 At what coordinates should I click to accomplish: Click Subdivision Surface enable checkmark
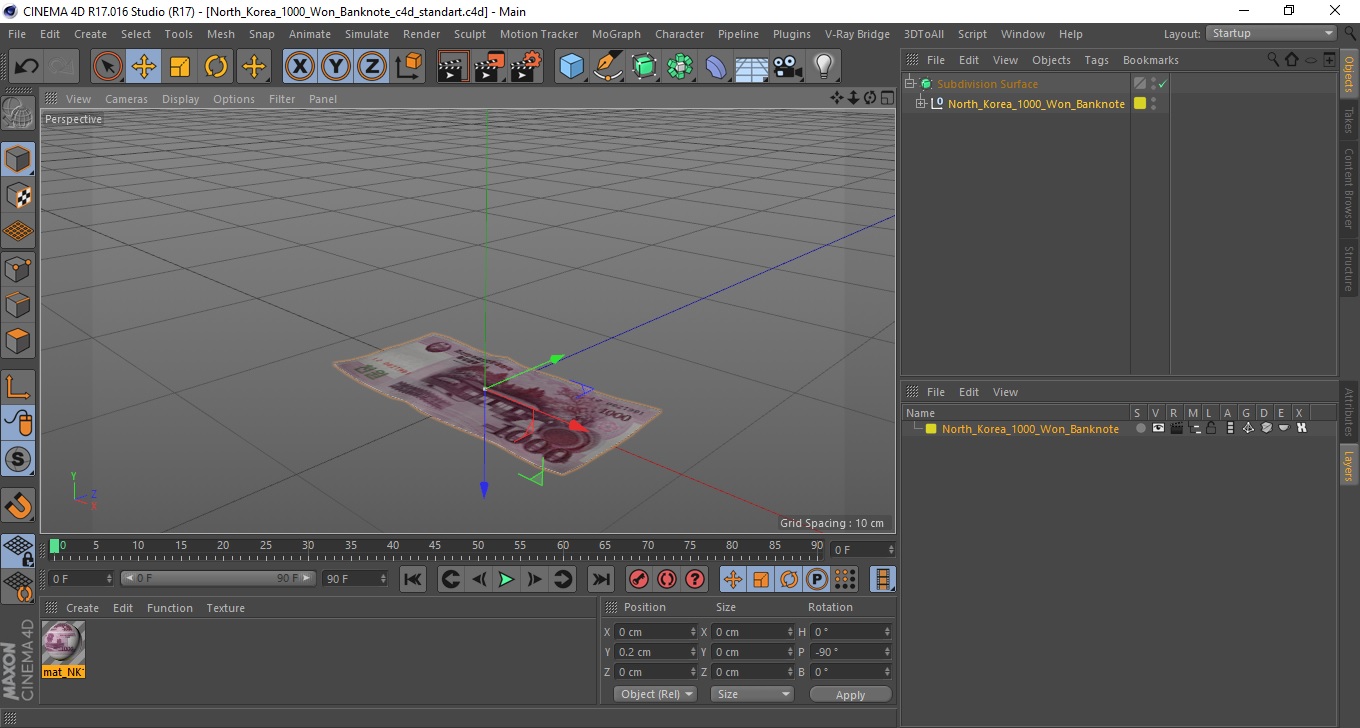[1162, 84]
